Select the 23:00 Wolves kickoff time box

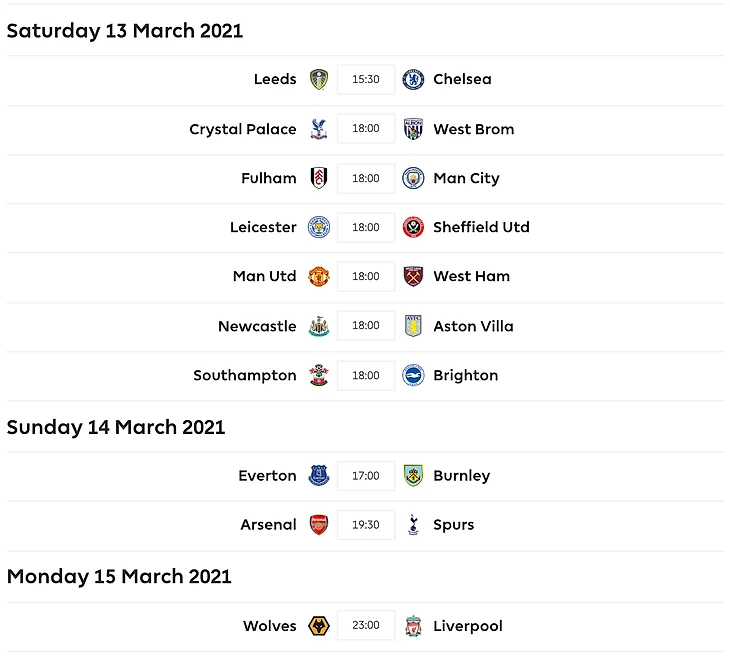click(366, 626)
